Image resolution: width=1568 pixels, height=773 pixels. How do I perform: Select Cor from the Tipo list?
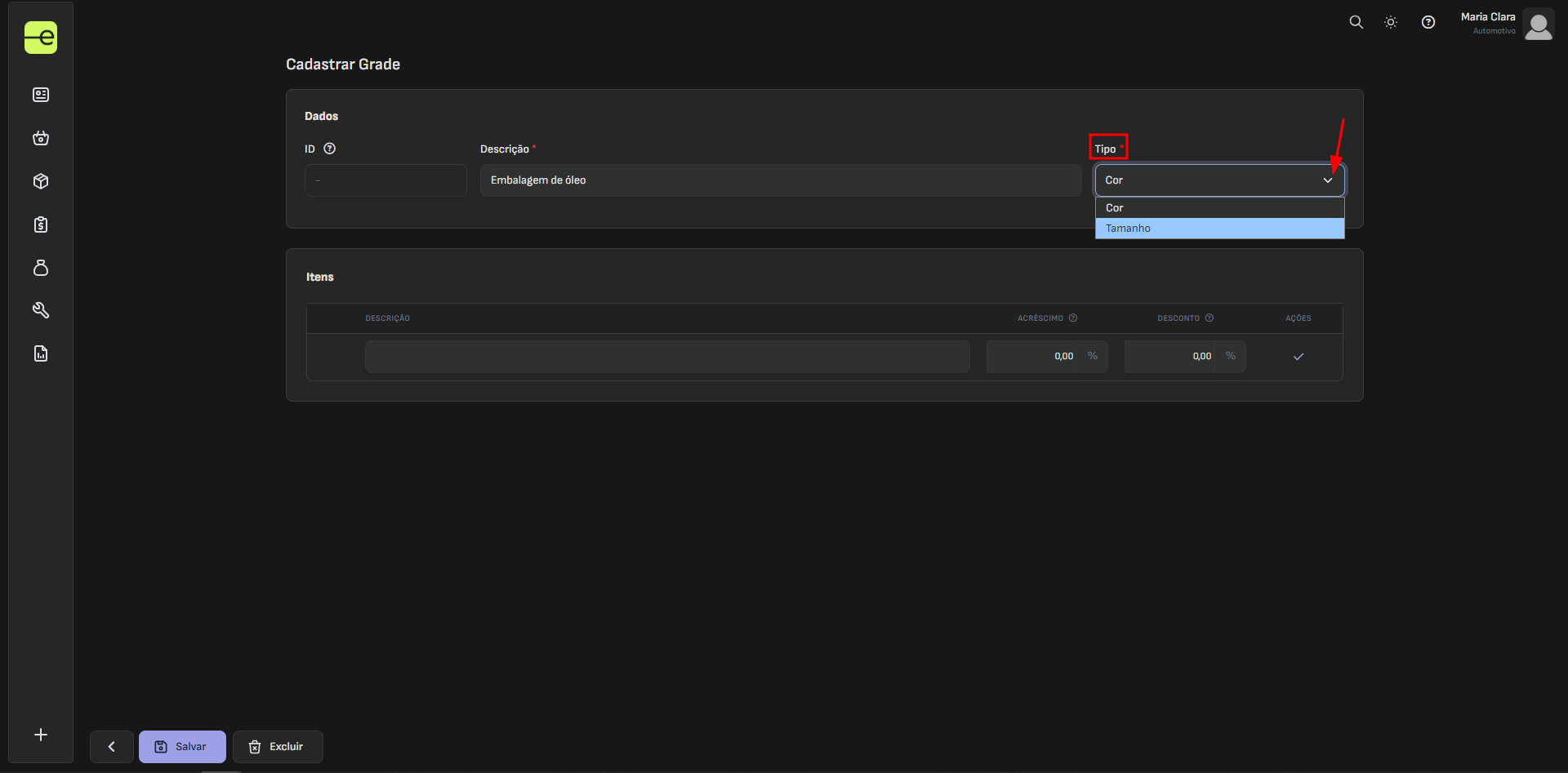point(1218,208)
